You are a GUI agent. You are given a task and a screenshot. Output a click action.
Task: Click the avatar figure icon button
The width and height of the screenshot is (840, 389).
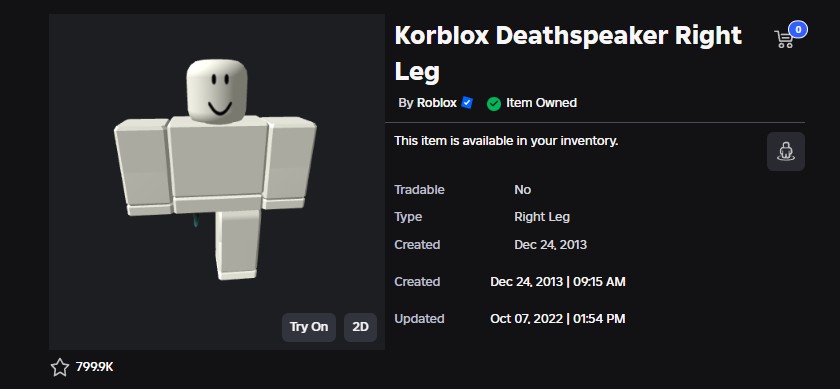(x=785, y=152)
